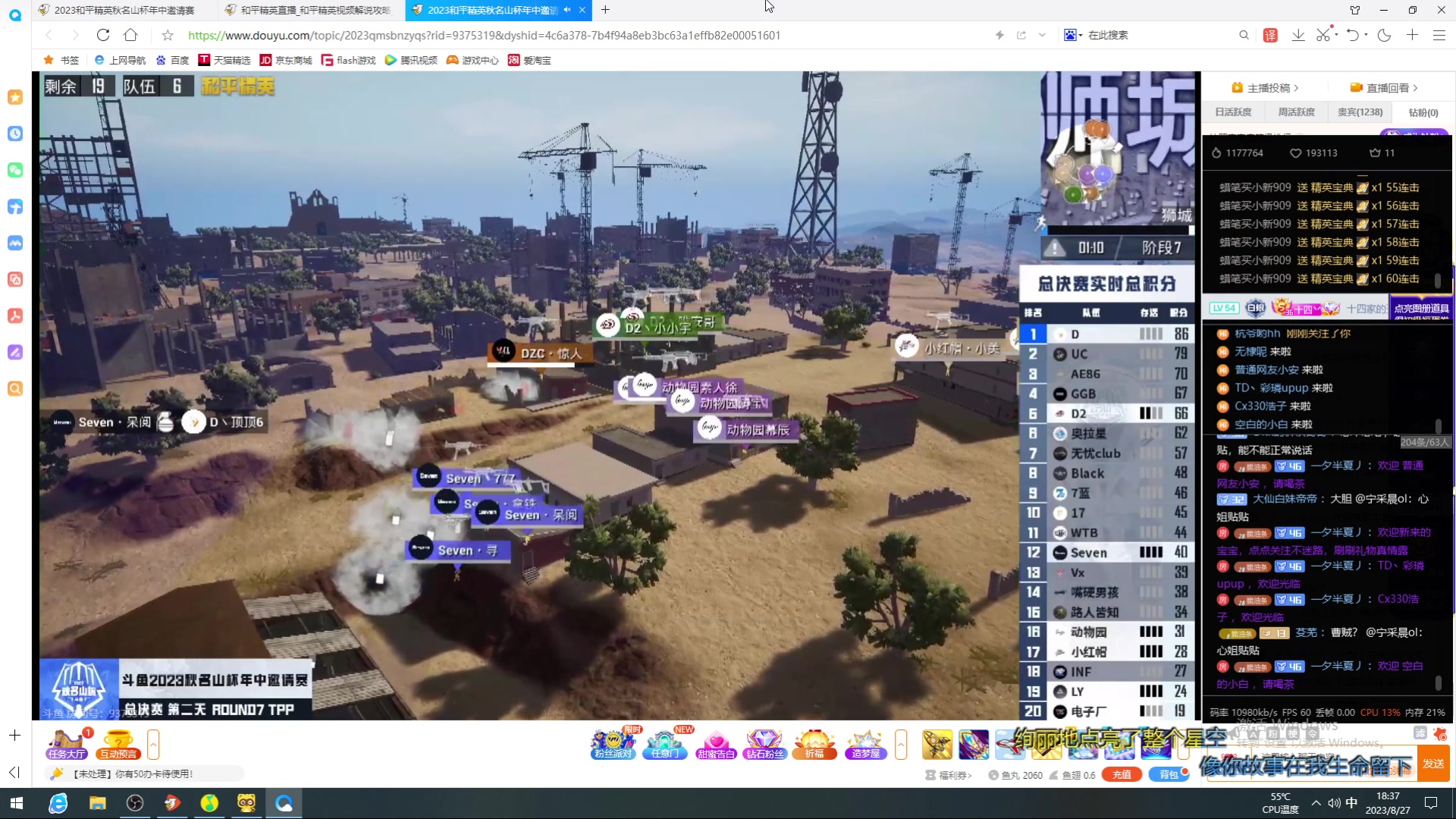Click the Douyu URL address bar

484,35
